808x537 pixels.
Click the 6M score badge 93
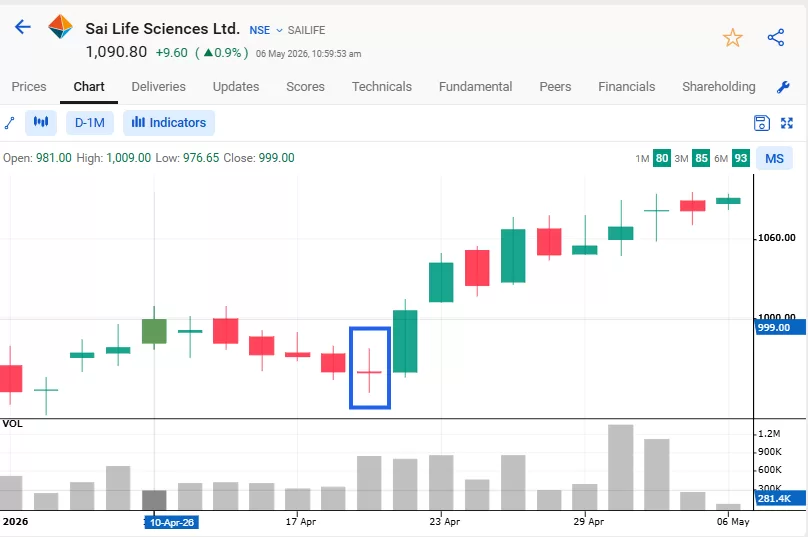(x=740, y=158)
